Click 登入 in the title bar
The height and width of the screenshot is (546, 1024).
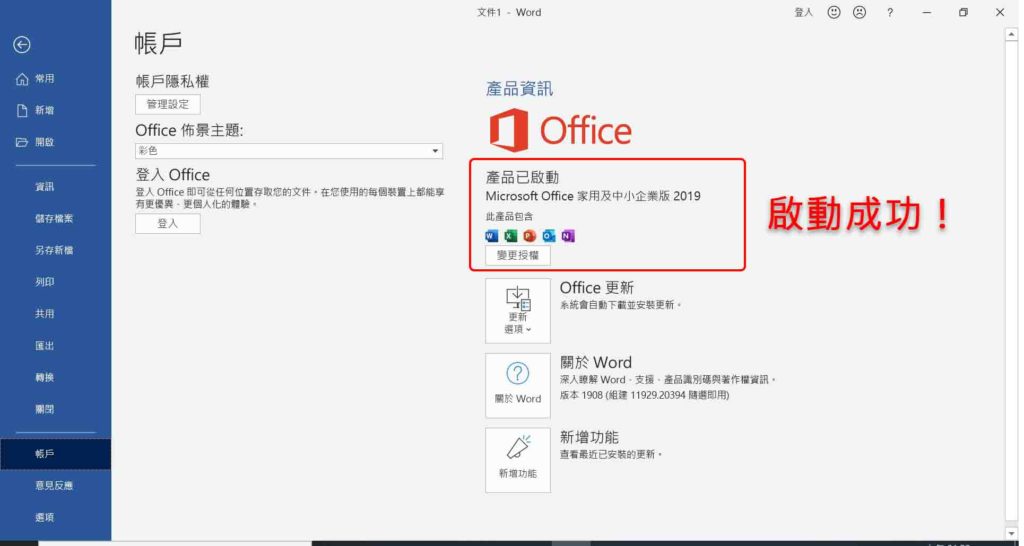tap(803, 12)
